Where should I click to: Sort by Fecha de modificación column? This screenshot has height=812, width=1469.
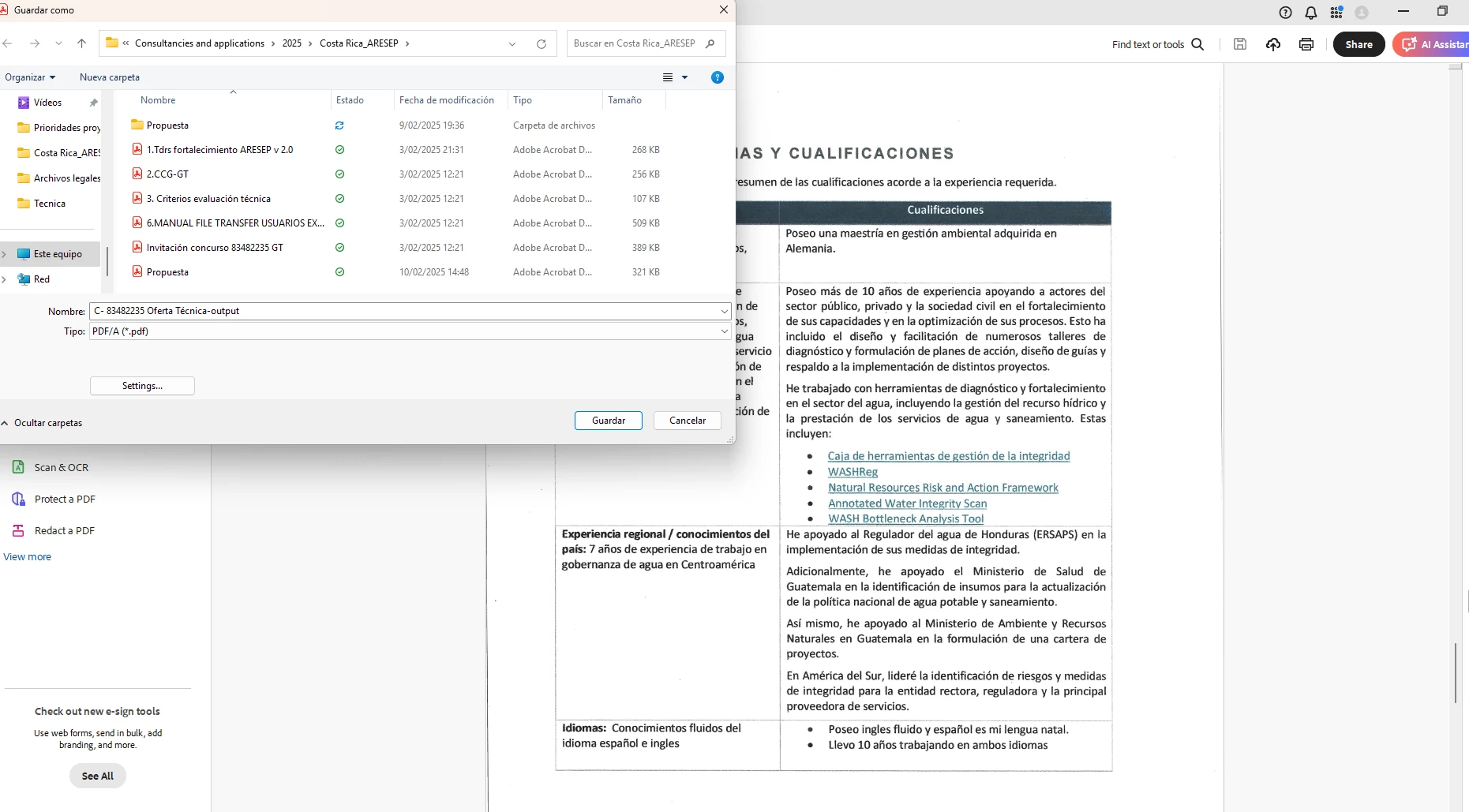point(447,100)
